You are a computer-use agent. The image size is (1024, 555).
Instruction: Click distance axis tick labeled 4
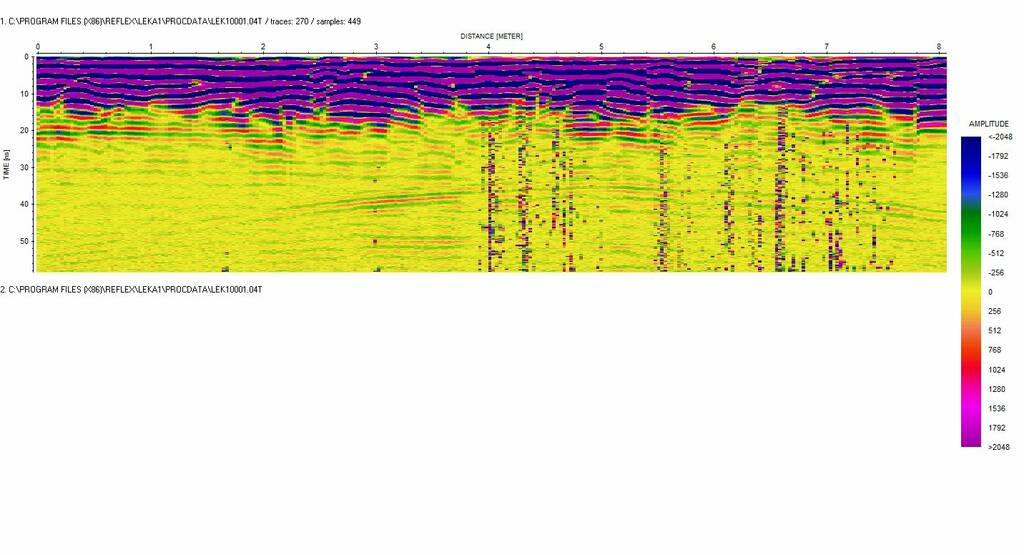[489, 47]
